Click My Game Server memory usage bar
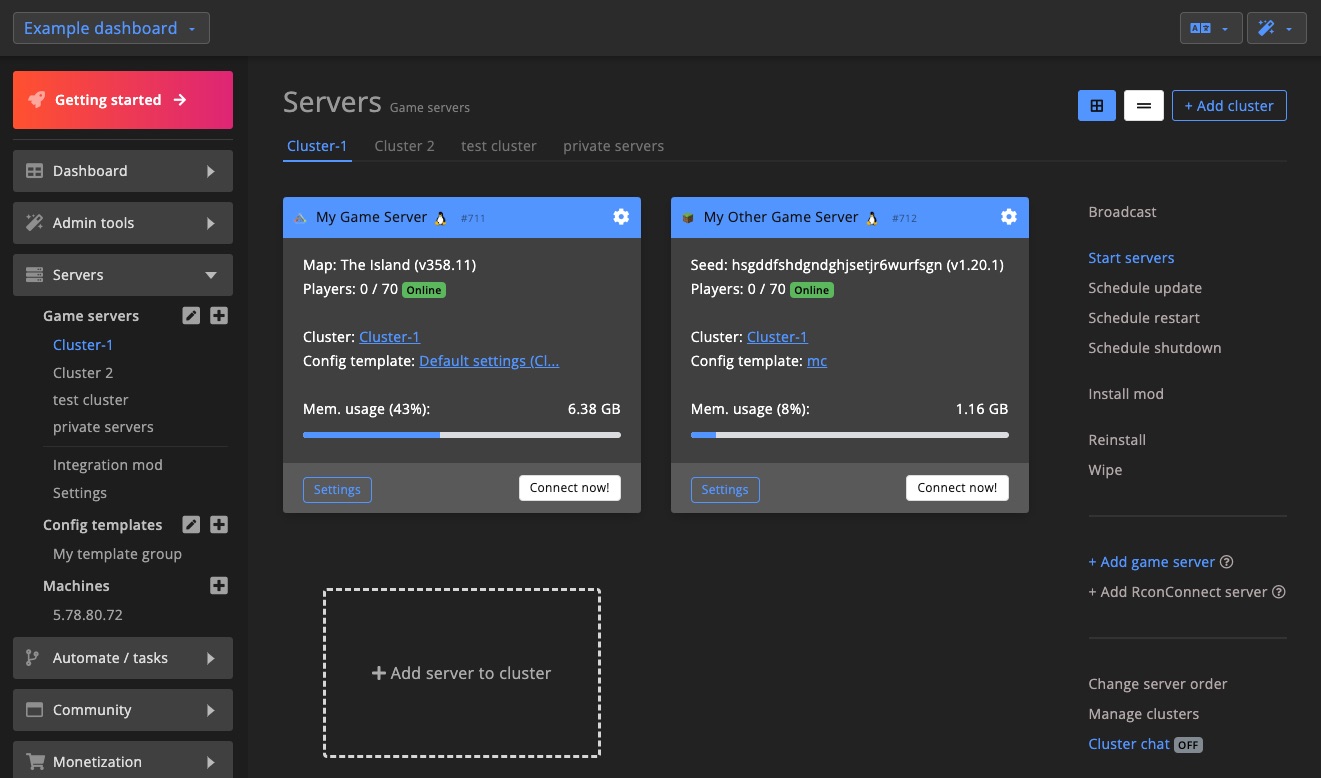Viewport: 1321px width, 778px height. 461,435
